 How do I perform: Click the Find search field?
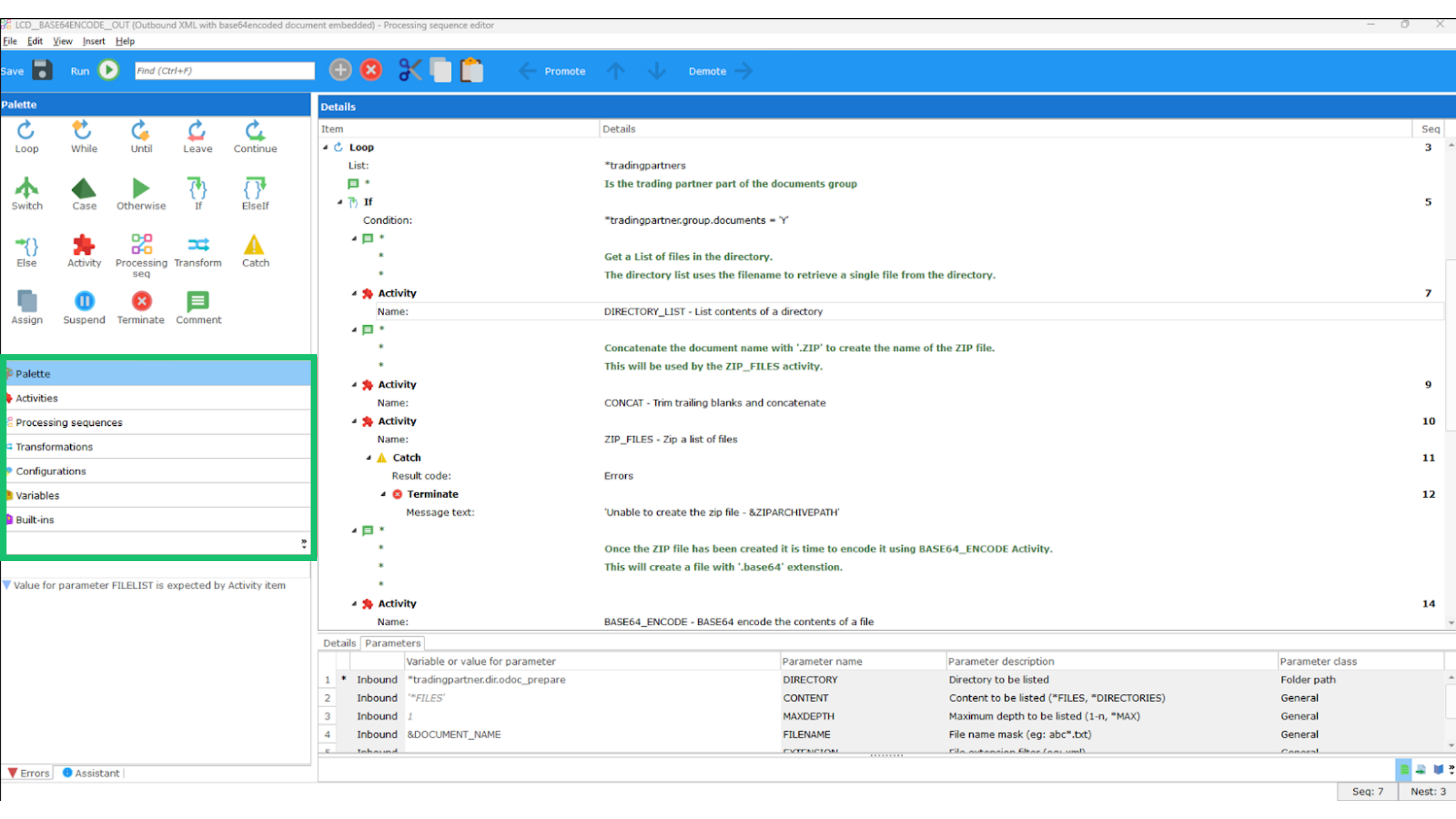coord(224,70)
